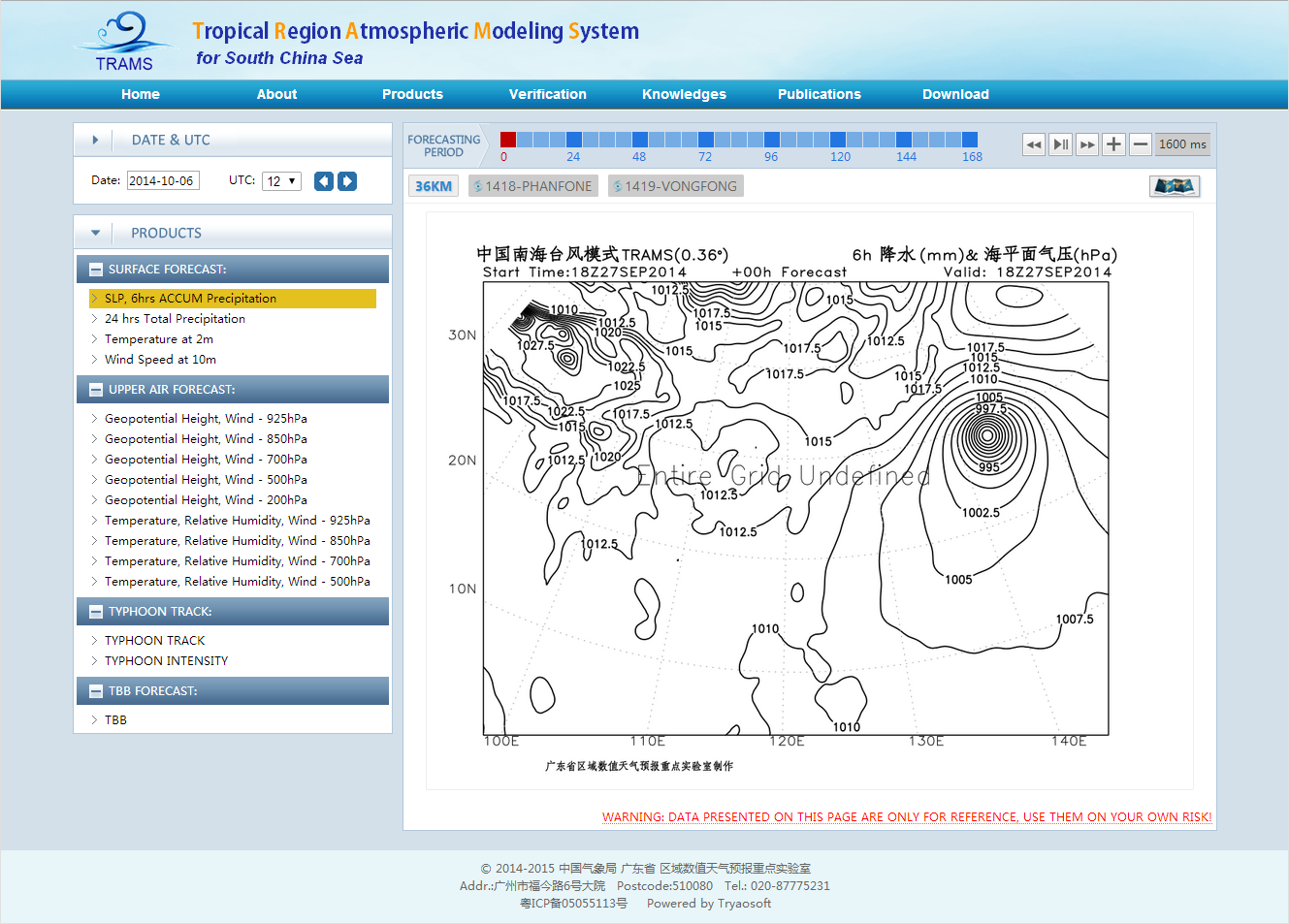1289x924 pixels.
Task: Open the UTC hour dropdown
Action: 281,181
